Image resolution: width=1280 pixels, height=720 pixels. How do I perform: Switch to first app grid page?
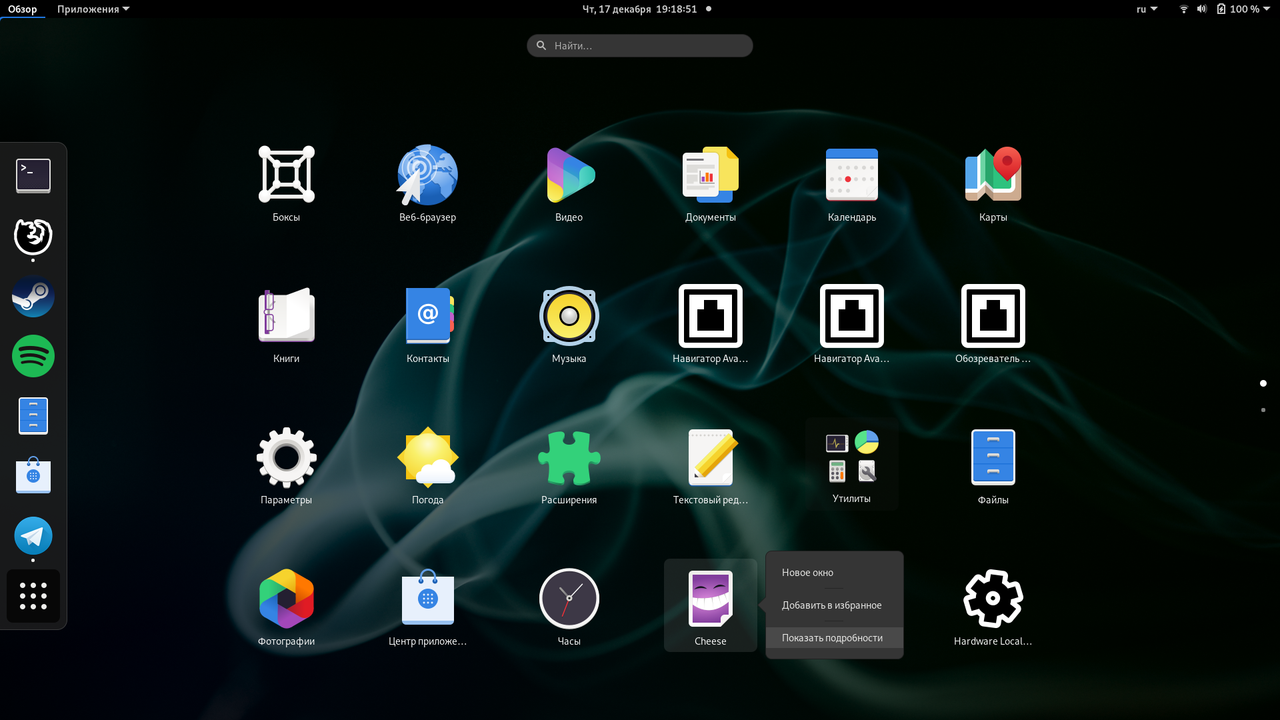[x=1263, y=383]
